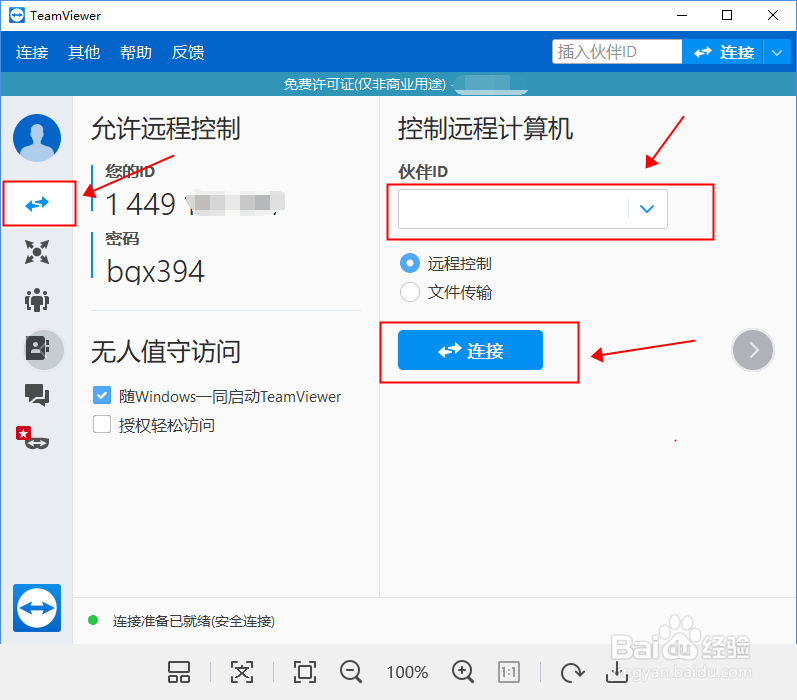Rotate the image clockwise
The image size is (797, 700).
572,673
